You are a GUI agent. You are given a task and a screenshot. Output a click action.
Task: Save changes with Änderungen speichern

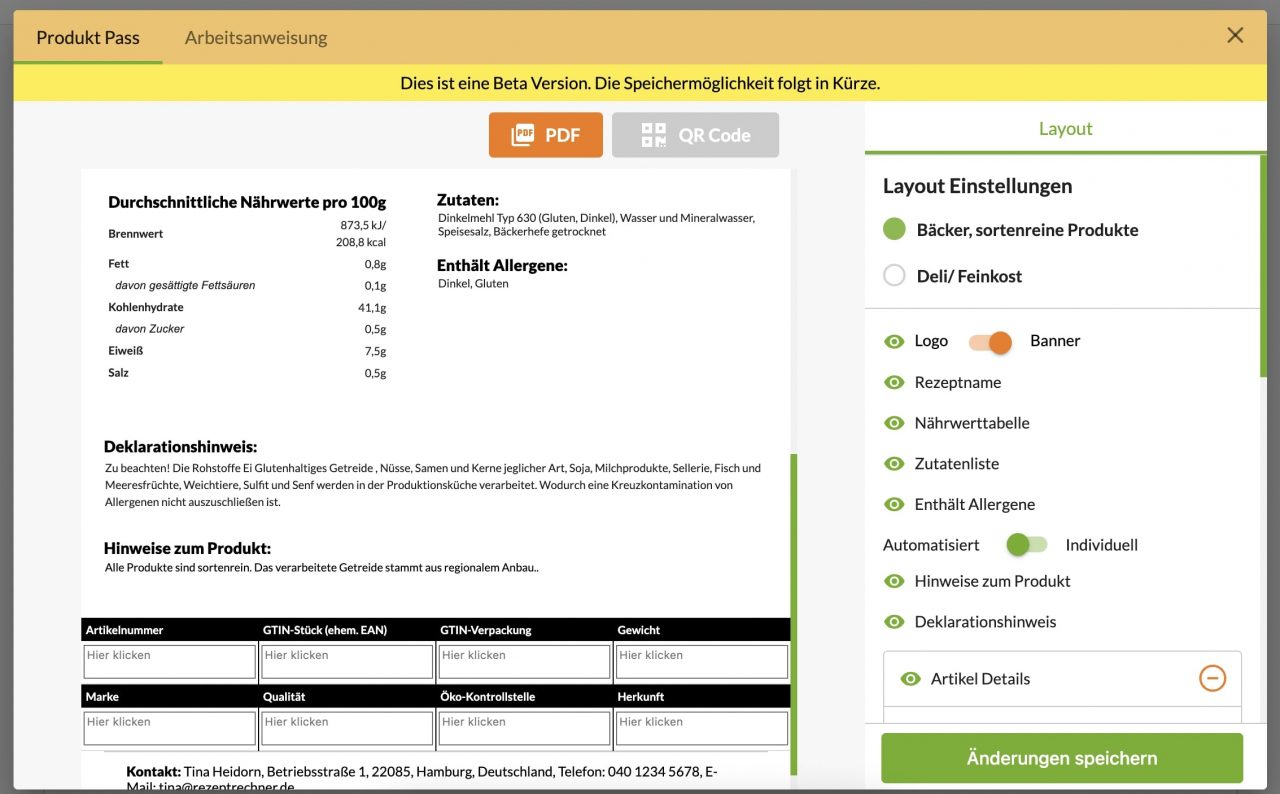pos(1060,757)
